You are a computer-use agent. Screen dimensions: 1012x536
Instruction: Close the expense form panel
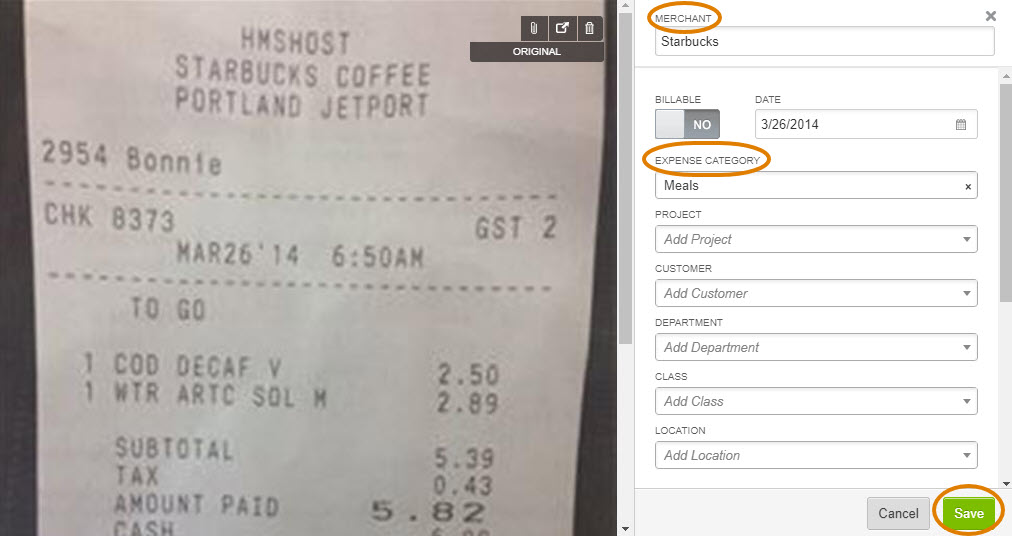pyautogui.click(x=991, y=16)
